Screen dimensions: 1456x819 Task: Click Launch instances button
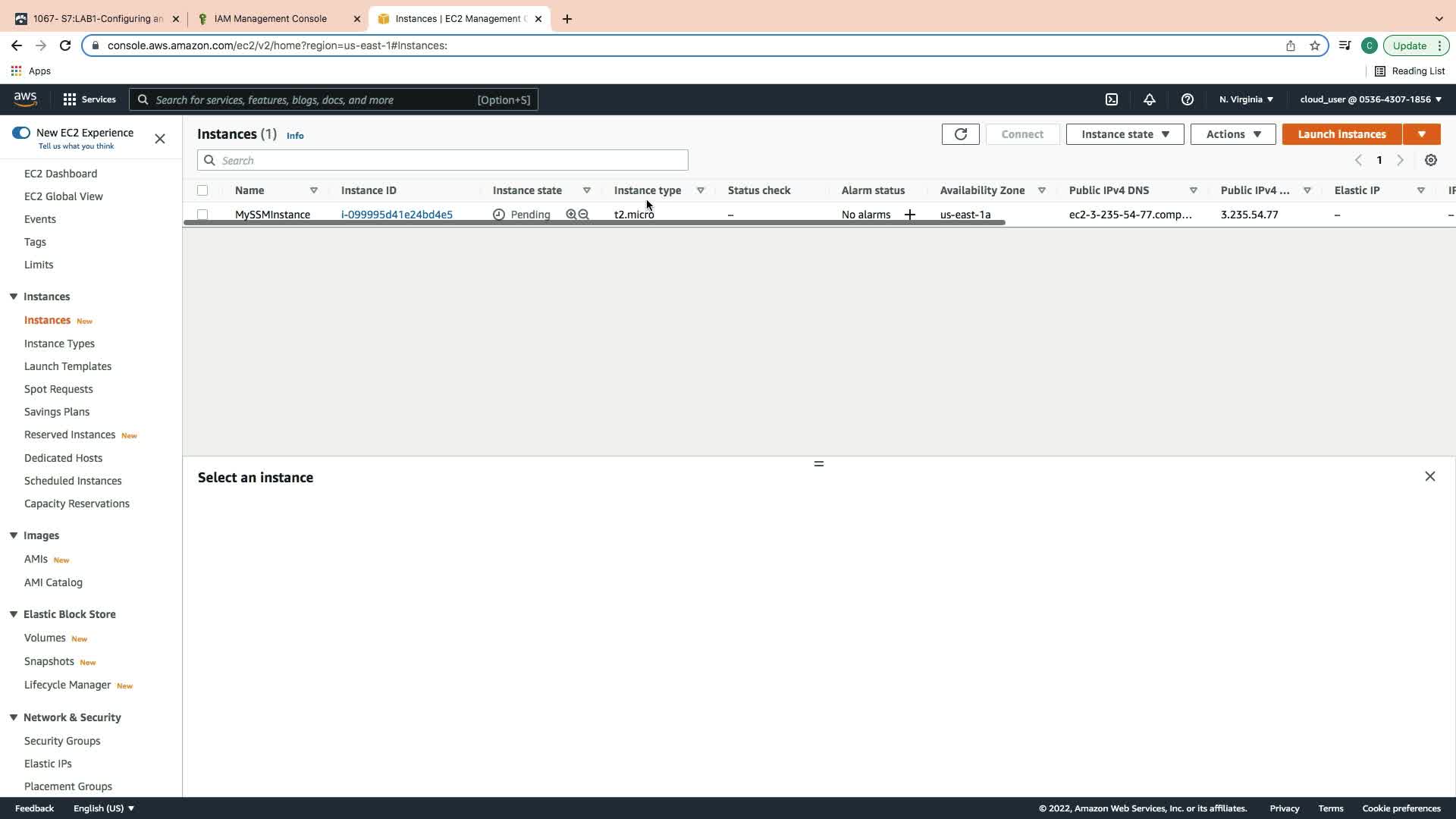click(x=1341, y=134)
